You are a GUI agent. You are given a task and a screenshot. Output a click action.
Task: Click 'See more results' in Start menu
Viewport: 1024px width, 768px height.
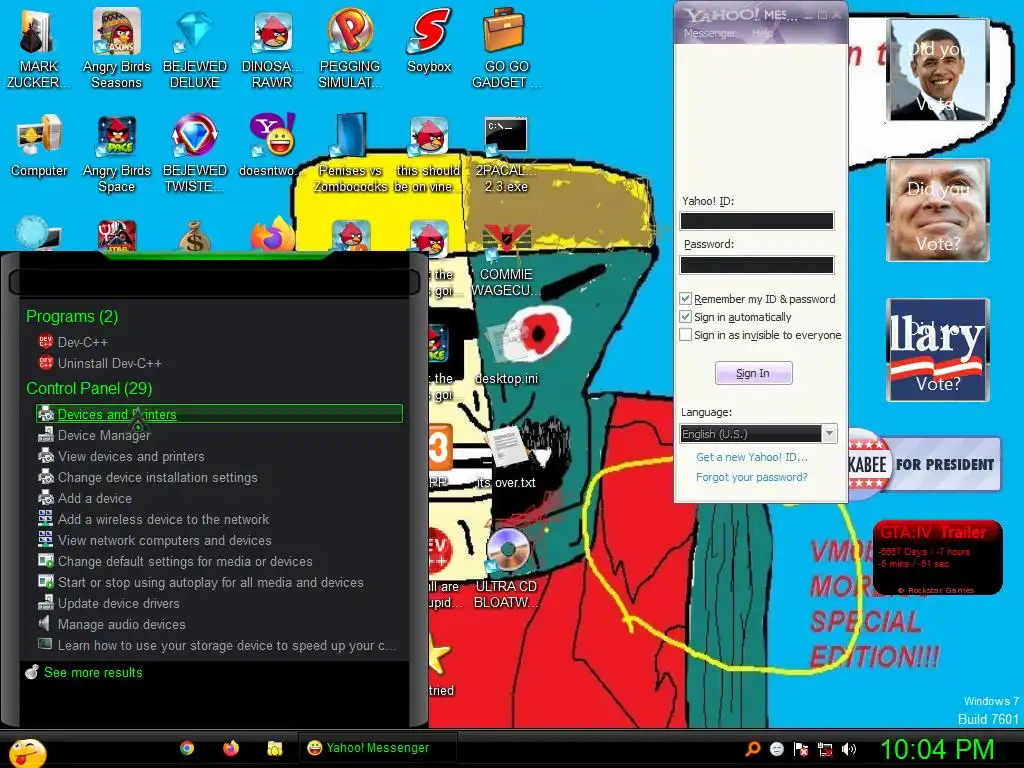[93, 672]
